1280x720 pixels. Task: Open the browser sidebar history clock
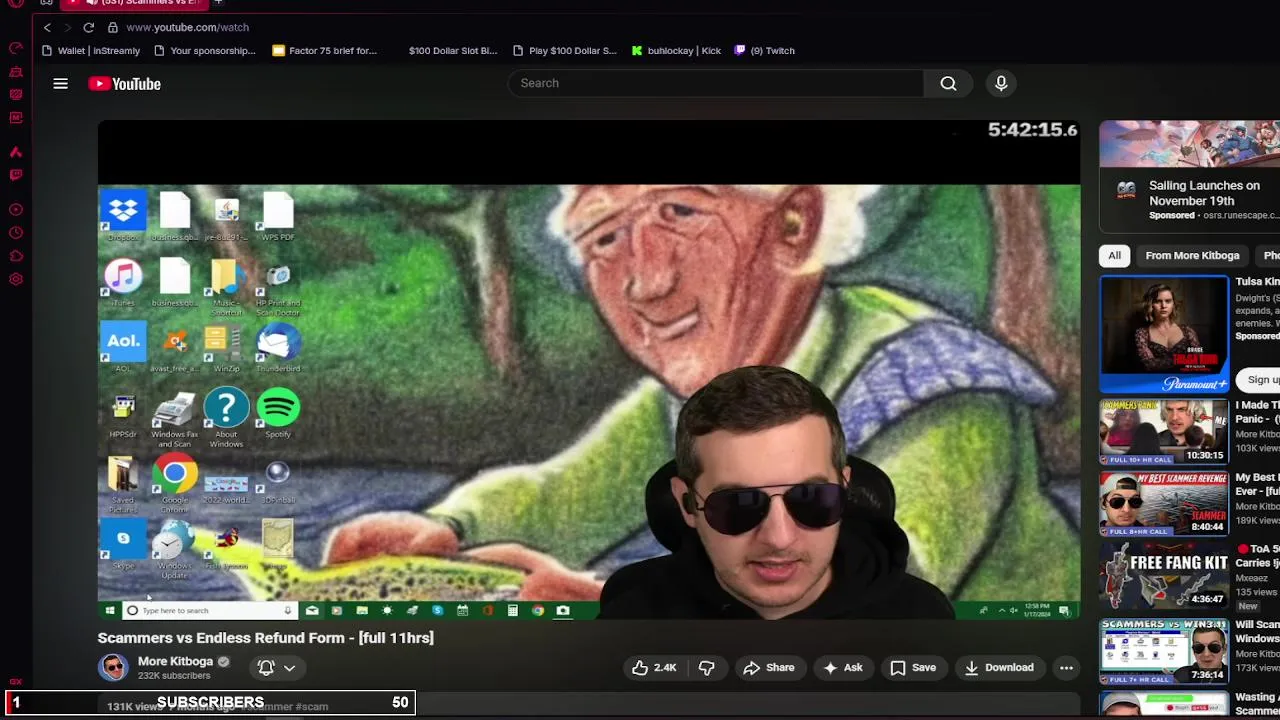(16, 233)
